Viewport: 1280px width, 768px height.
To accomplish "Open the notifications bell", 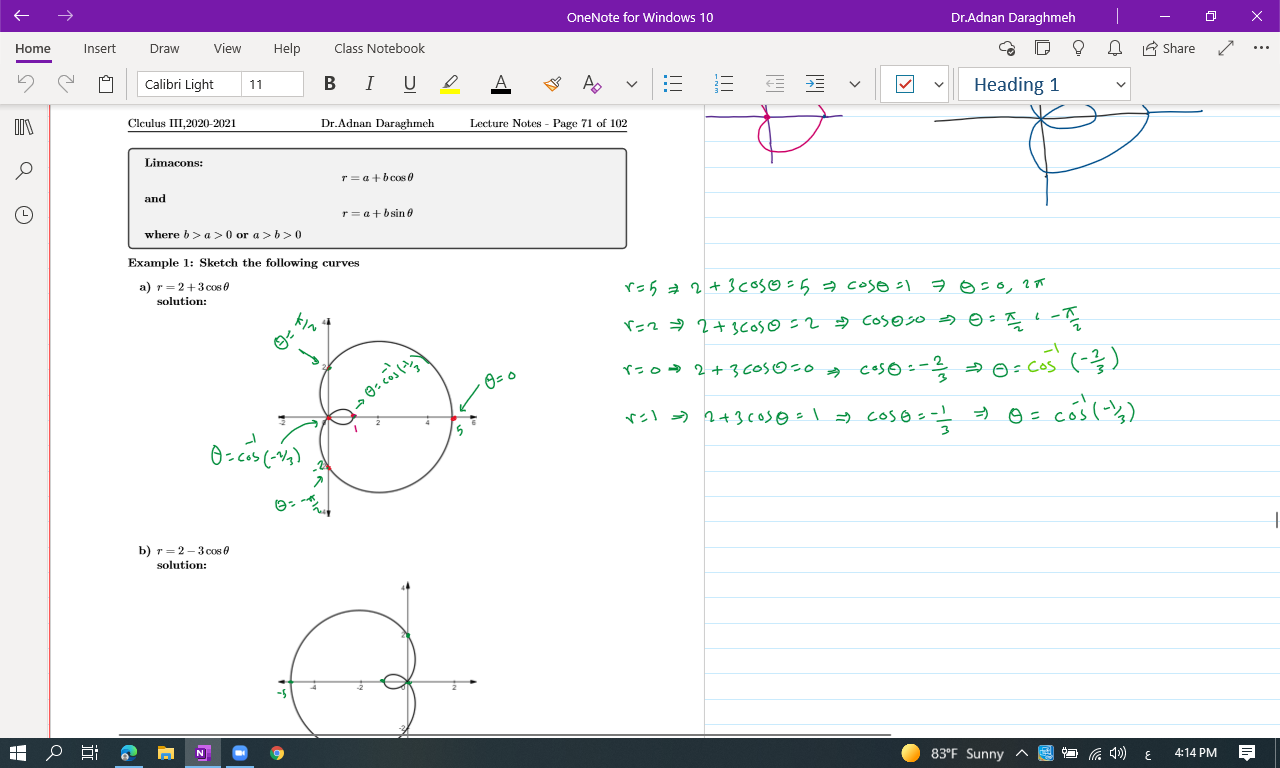I will [x=1114, y=48].
